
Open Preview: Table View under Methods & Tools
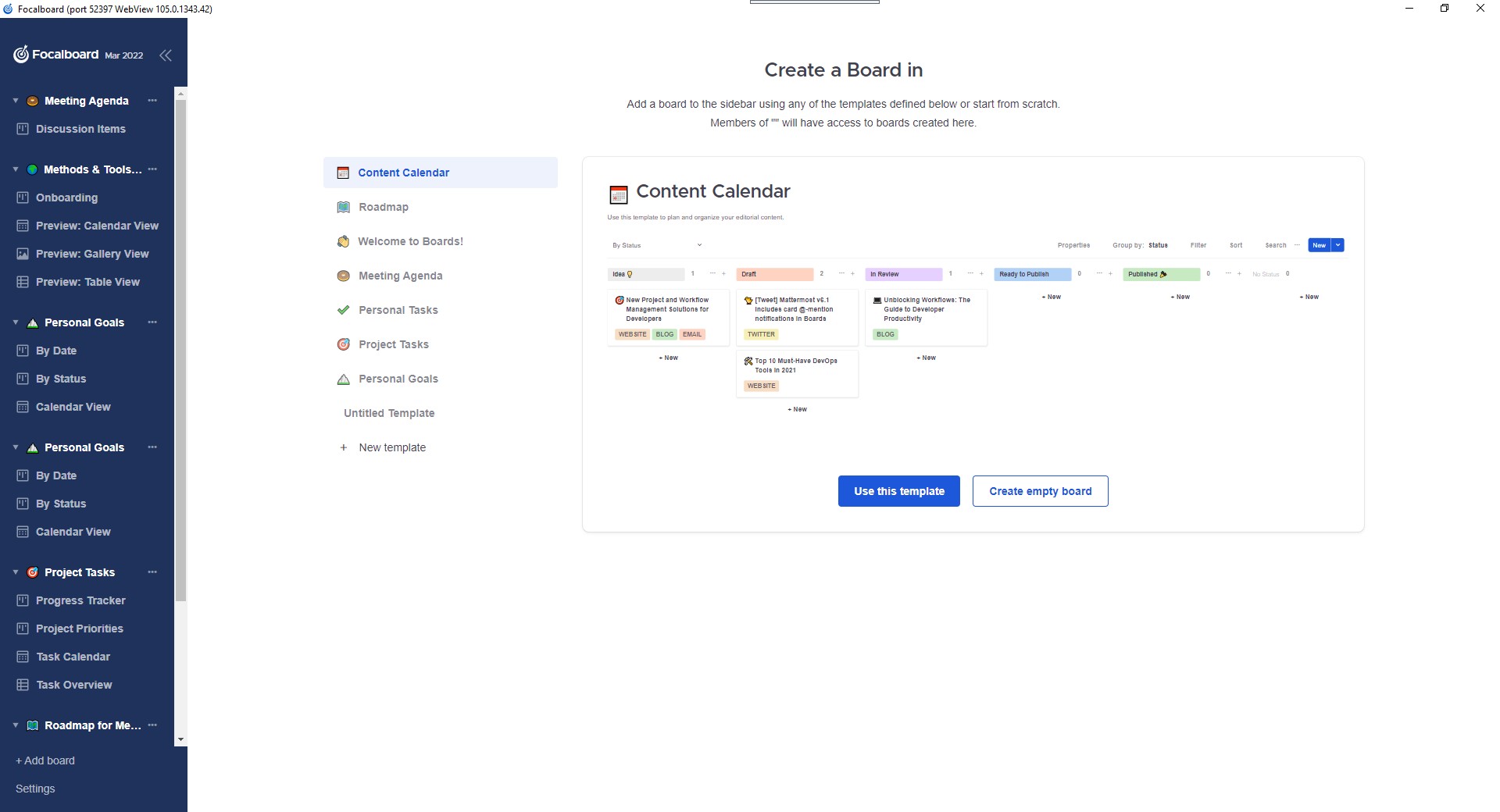pos(87,282)
